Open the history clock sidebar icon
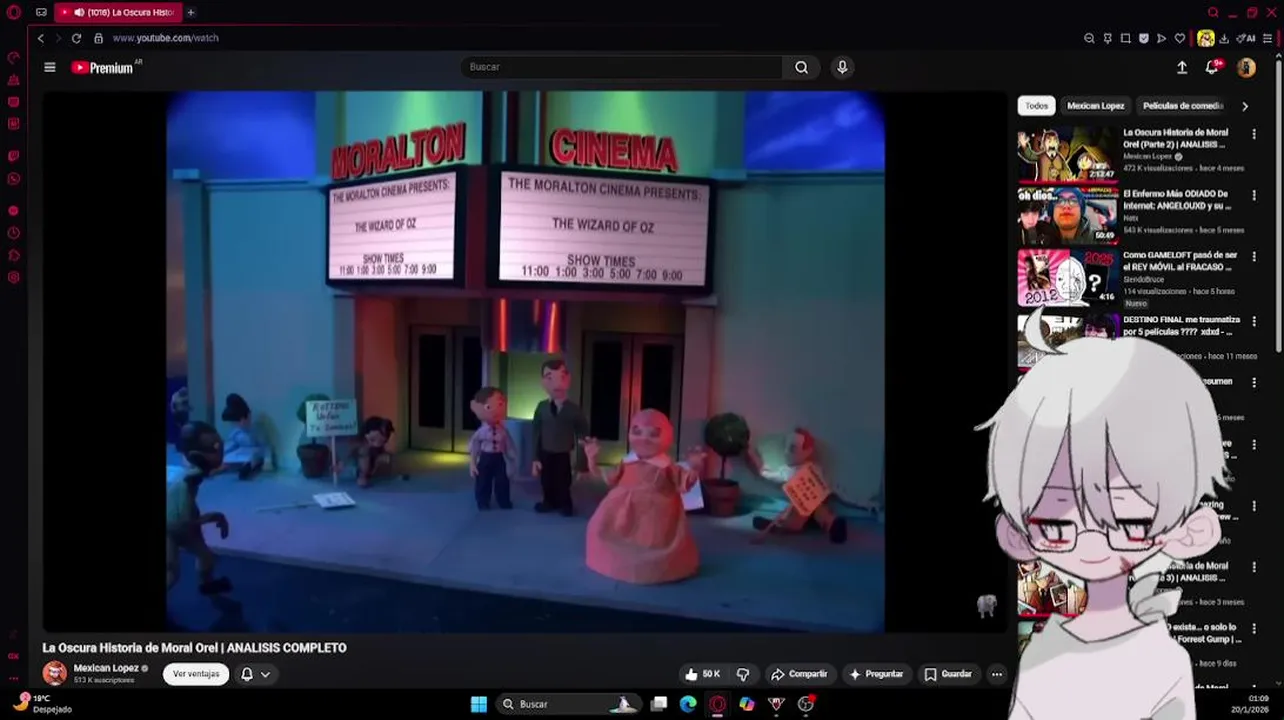This screenshot has width=1284, height=720. (x=14, y=233)
